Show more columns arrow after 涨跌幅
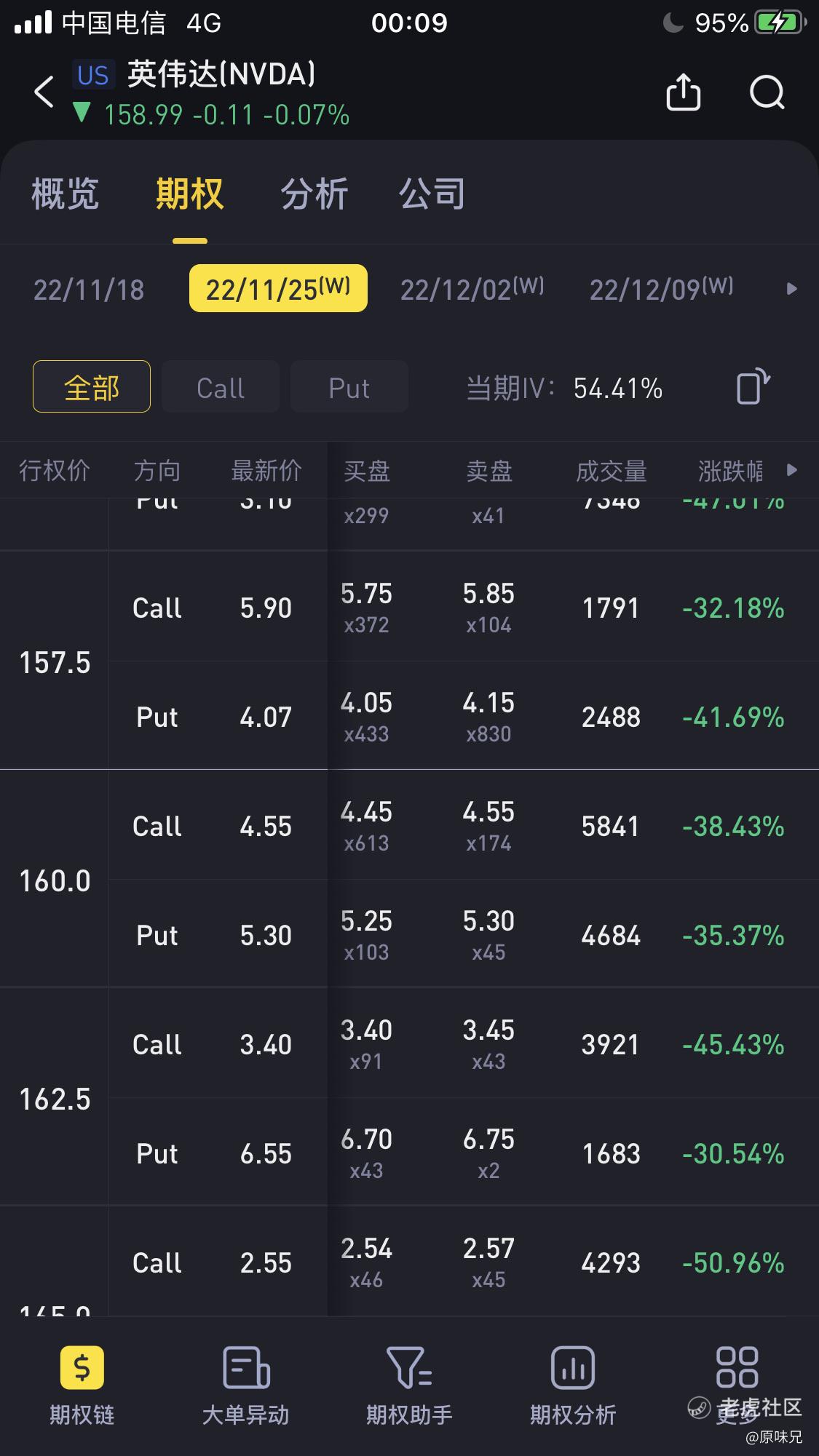Screen dimensions: 819x1456 [792, 470]
